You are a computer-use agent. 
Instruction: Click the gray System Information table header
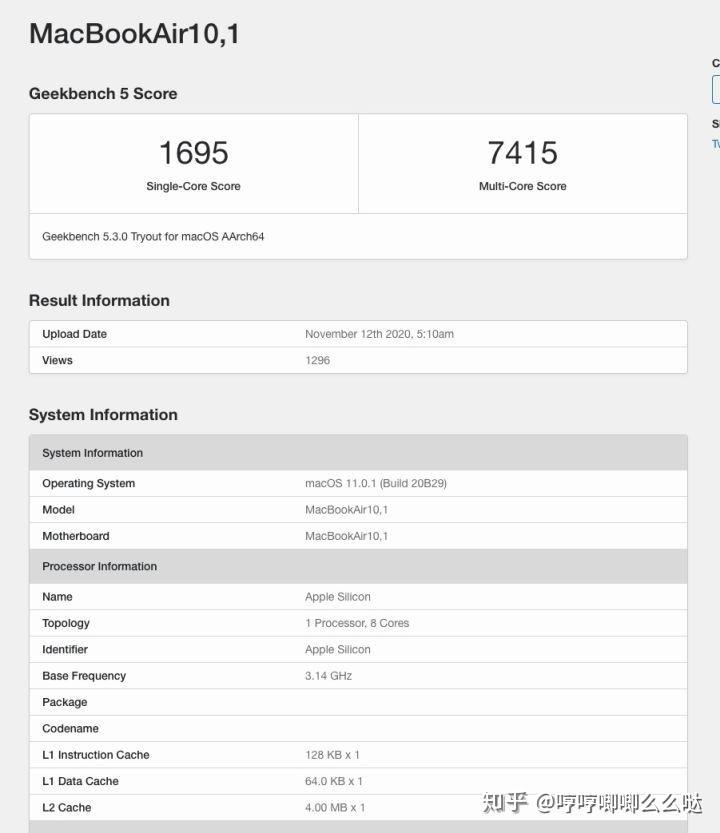[358, 453]
